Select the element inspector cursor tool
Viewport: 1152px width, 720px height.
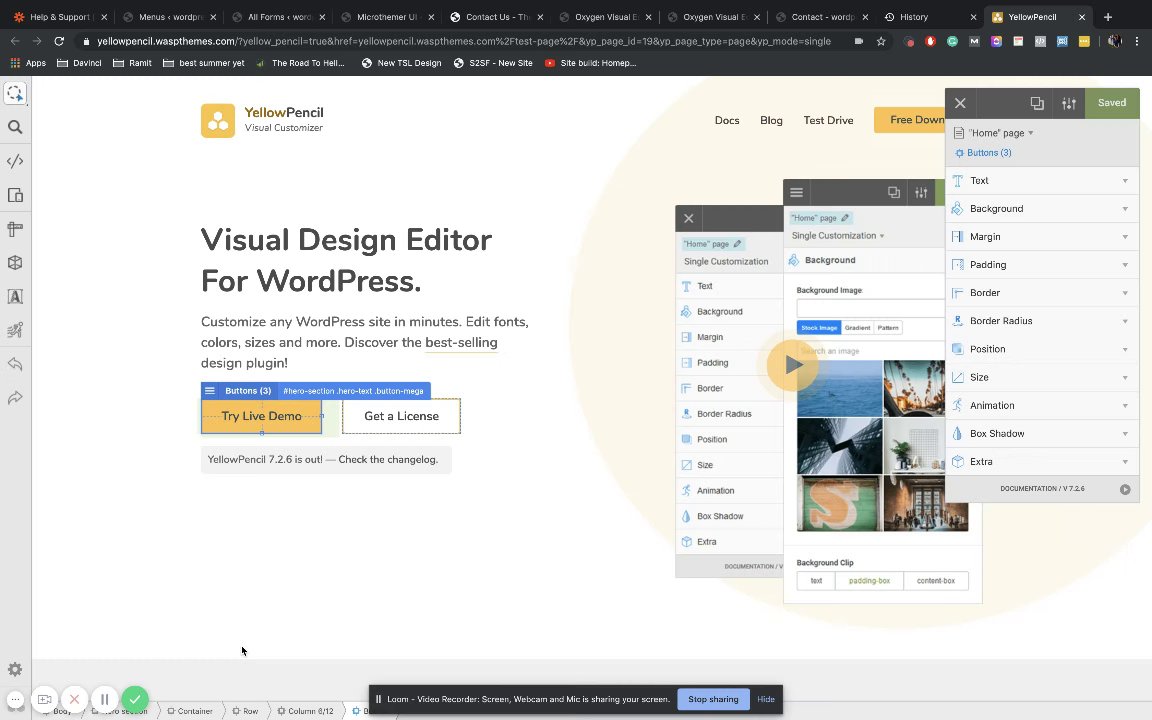coord(15,93)
